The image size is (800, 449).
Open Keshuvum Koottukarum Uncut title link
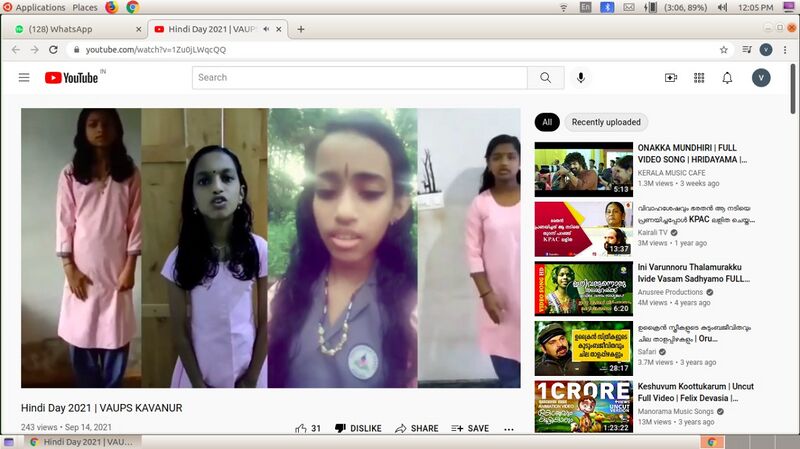(695, 392)
